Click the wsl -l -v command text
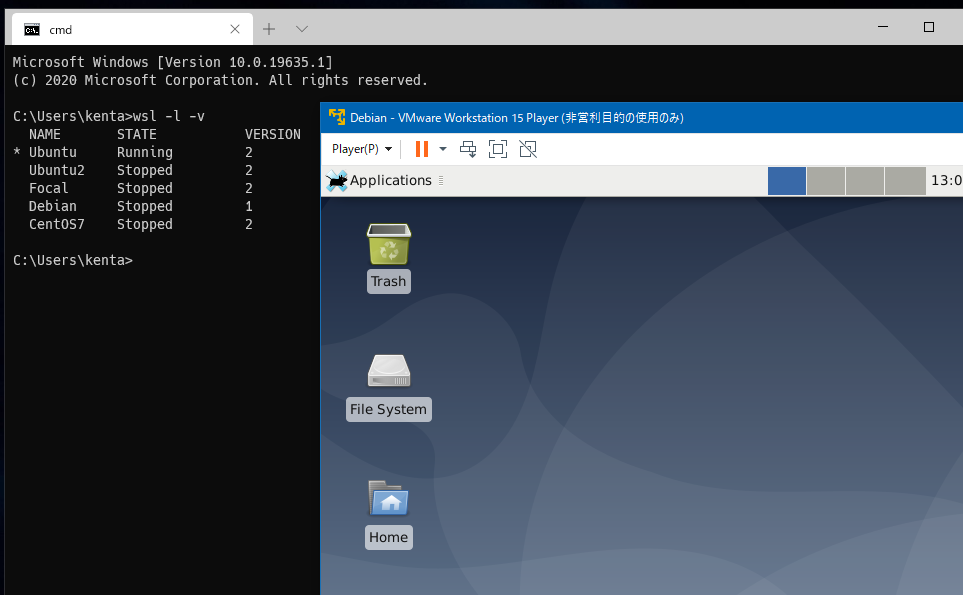Screen dimensions: 963x595 [169, 116]
